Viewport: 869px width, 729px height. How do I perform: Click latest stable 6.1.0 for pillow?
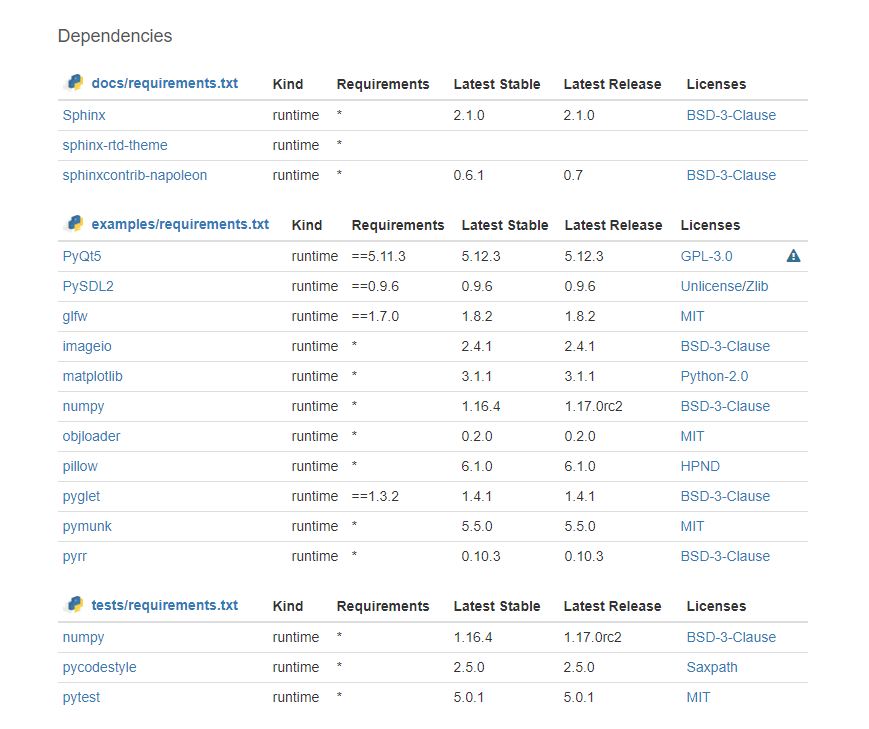click(477, 466)
